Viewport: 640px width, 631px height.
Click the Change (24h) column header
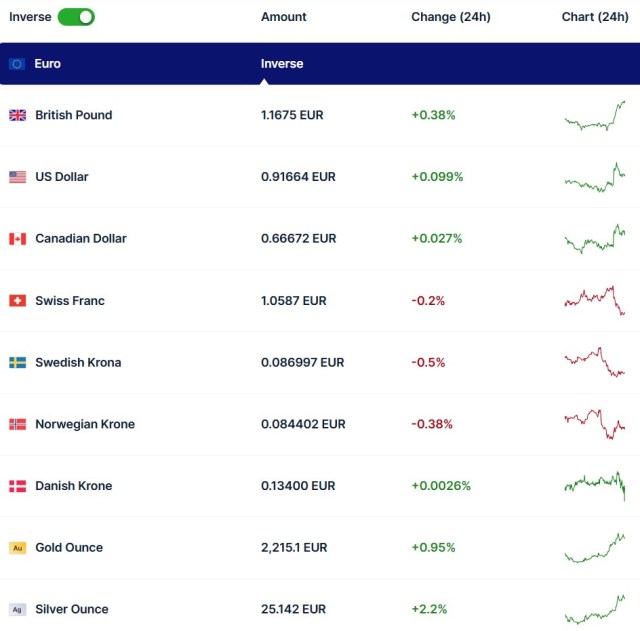pyautogui.click(x=450, y=17)
